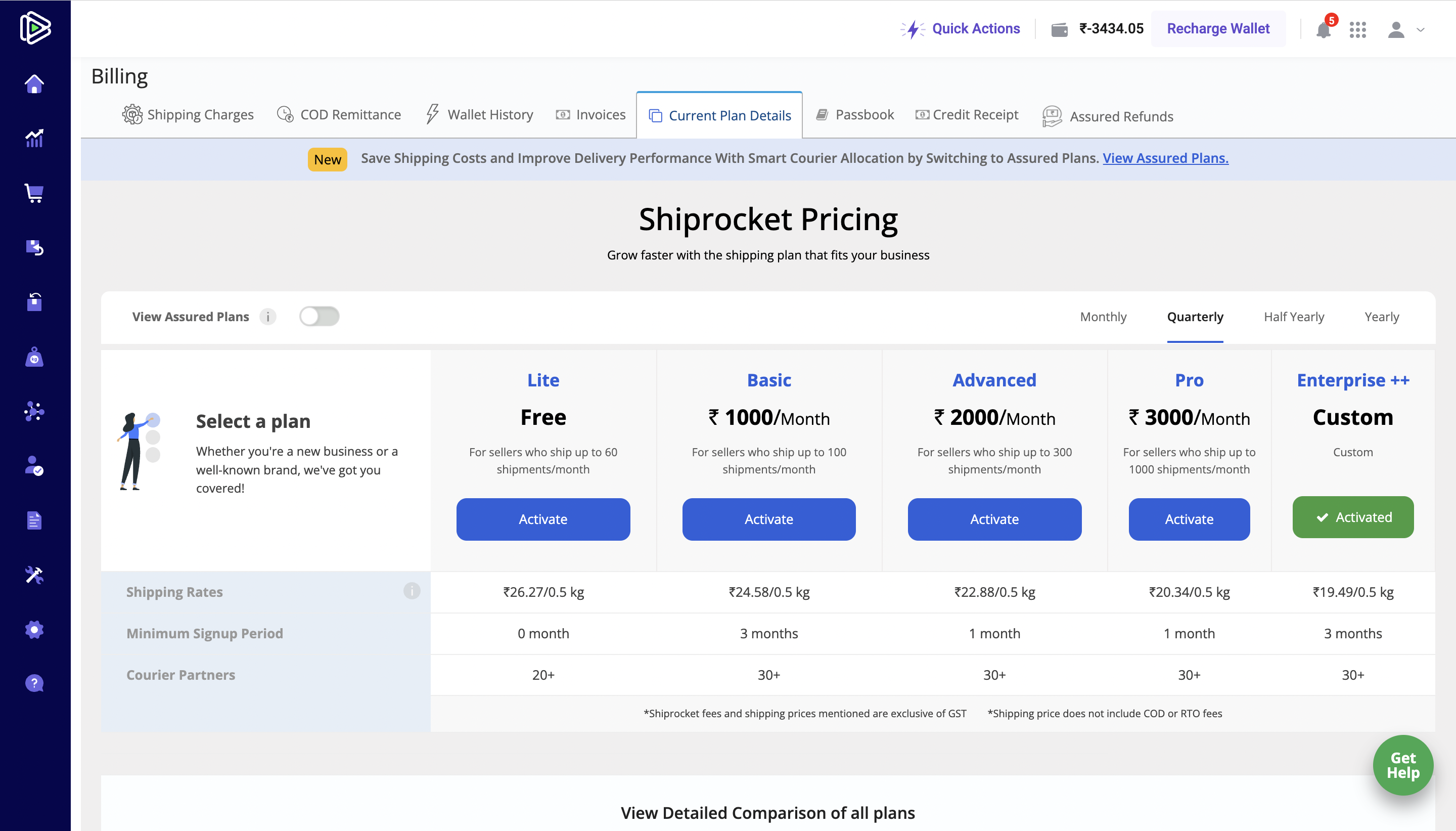Click wallet balance ₹-3434.05
Viewport: 1456px width, 831px height.
(1111, 28)
